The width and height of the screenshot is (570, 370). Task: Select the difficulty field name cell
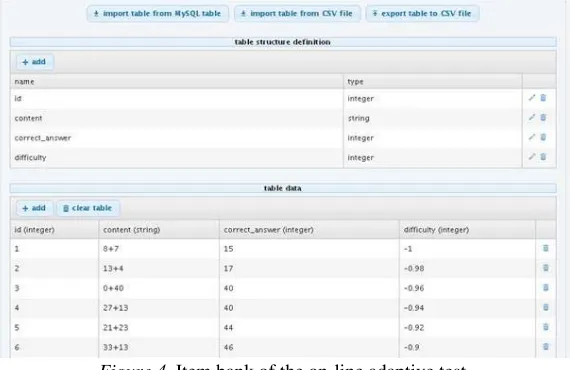(x=177, y=158)
